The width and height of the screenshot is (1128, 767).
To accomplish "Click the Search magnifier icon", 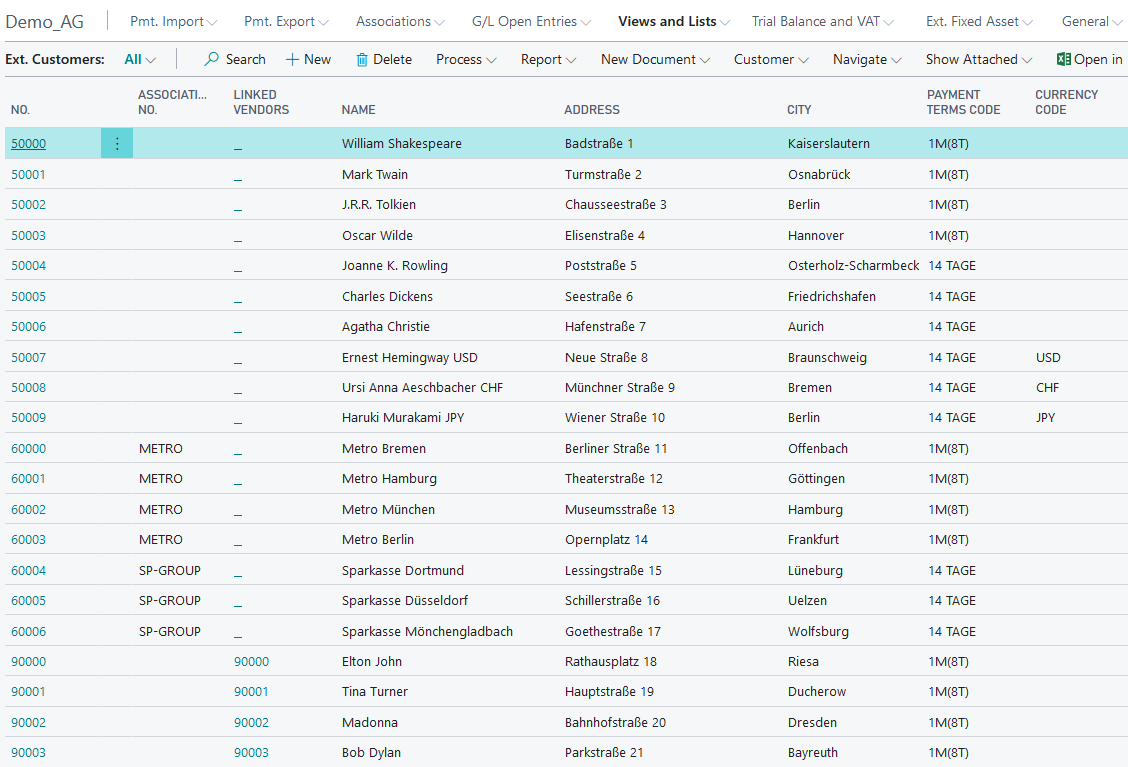I will (212, 60).
